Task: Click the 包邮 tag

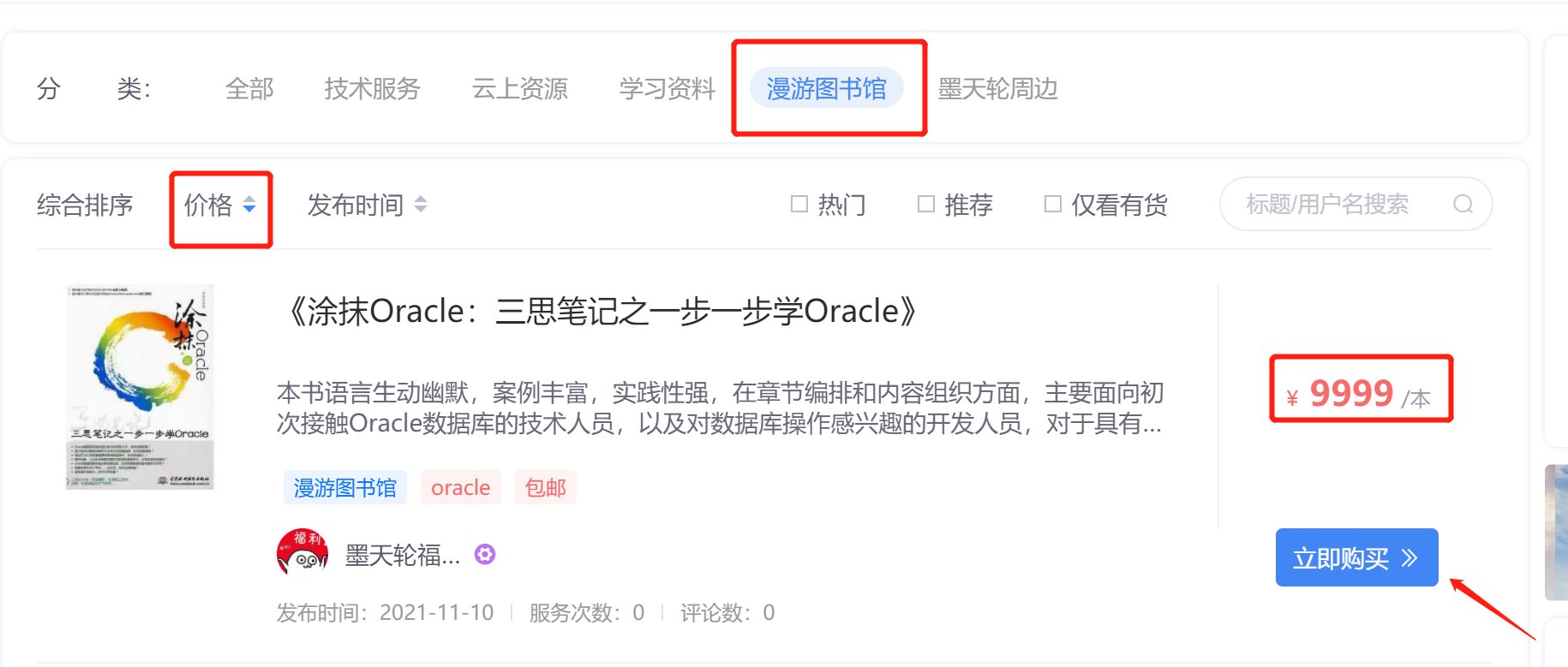Action: point(546,487)
